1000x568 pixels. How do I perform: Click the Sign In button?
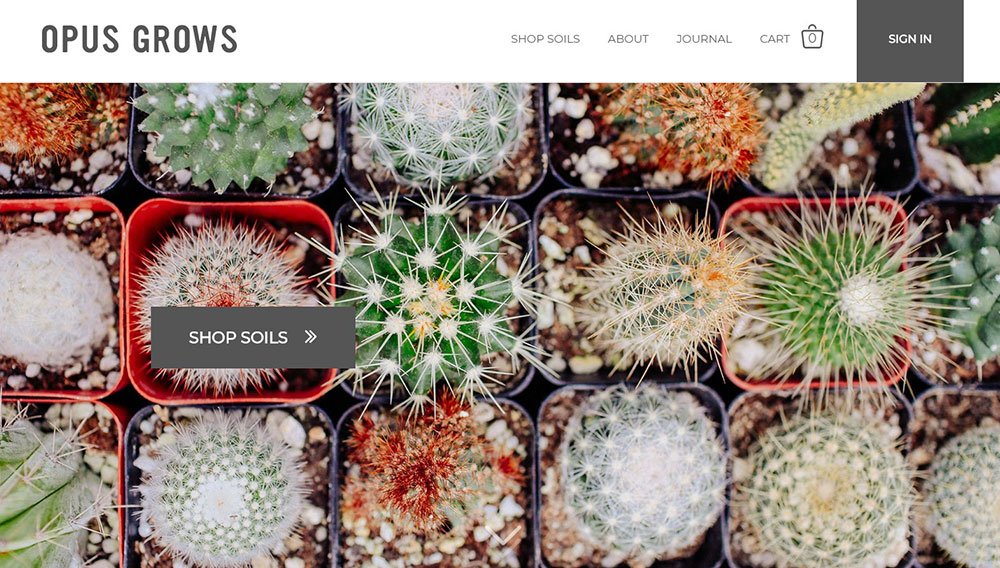[910, 40]
